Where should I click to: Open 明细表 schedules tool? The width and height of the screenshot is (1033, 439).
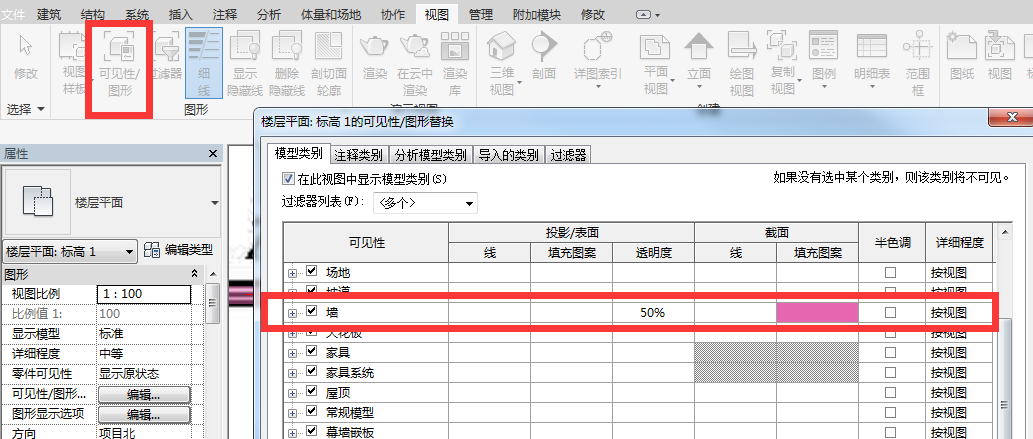[872, 61]
